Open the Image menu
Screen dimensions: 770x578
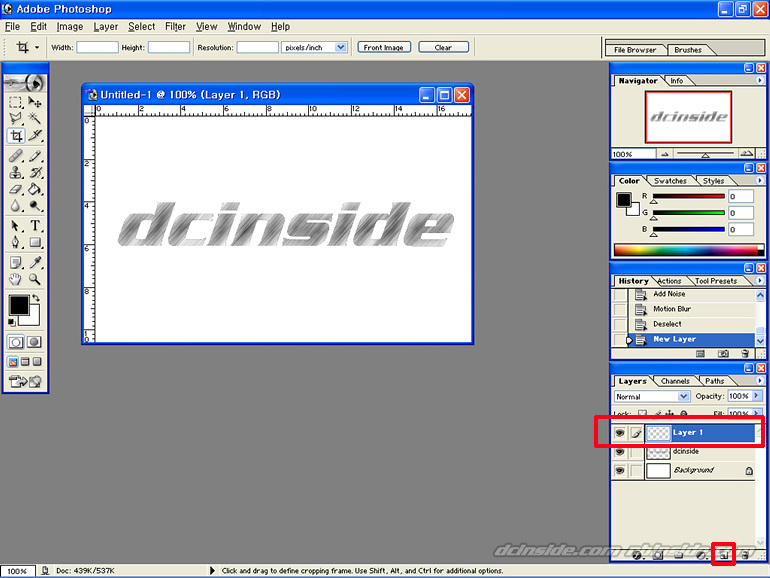click(x=70, y=27)
